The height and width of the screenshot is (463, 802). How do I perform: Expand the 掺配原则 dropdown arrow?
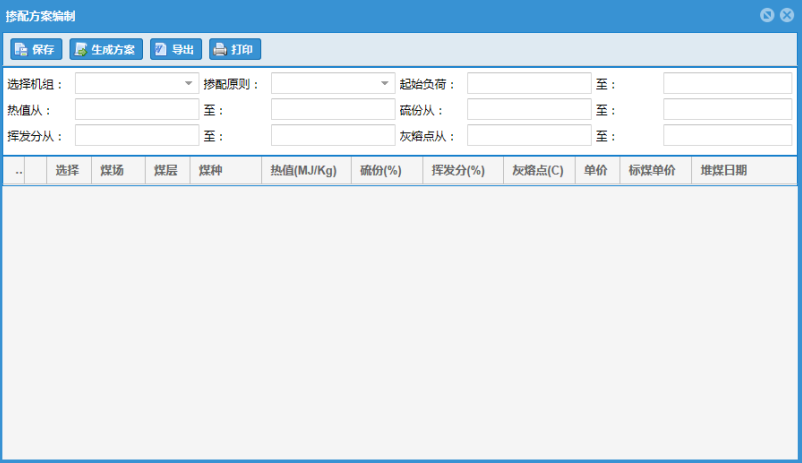(385, 83)
